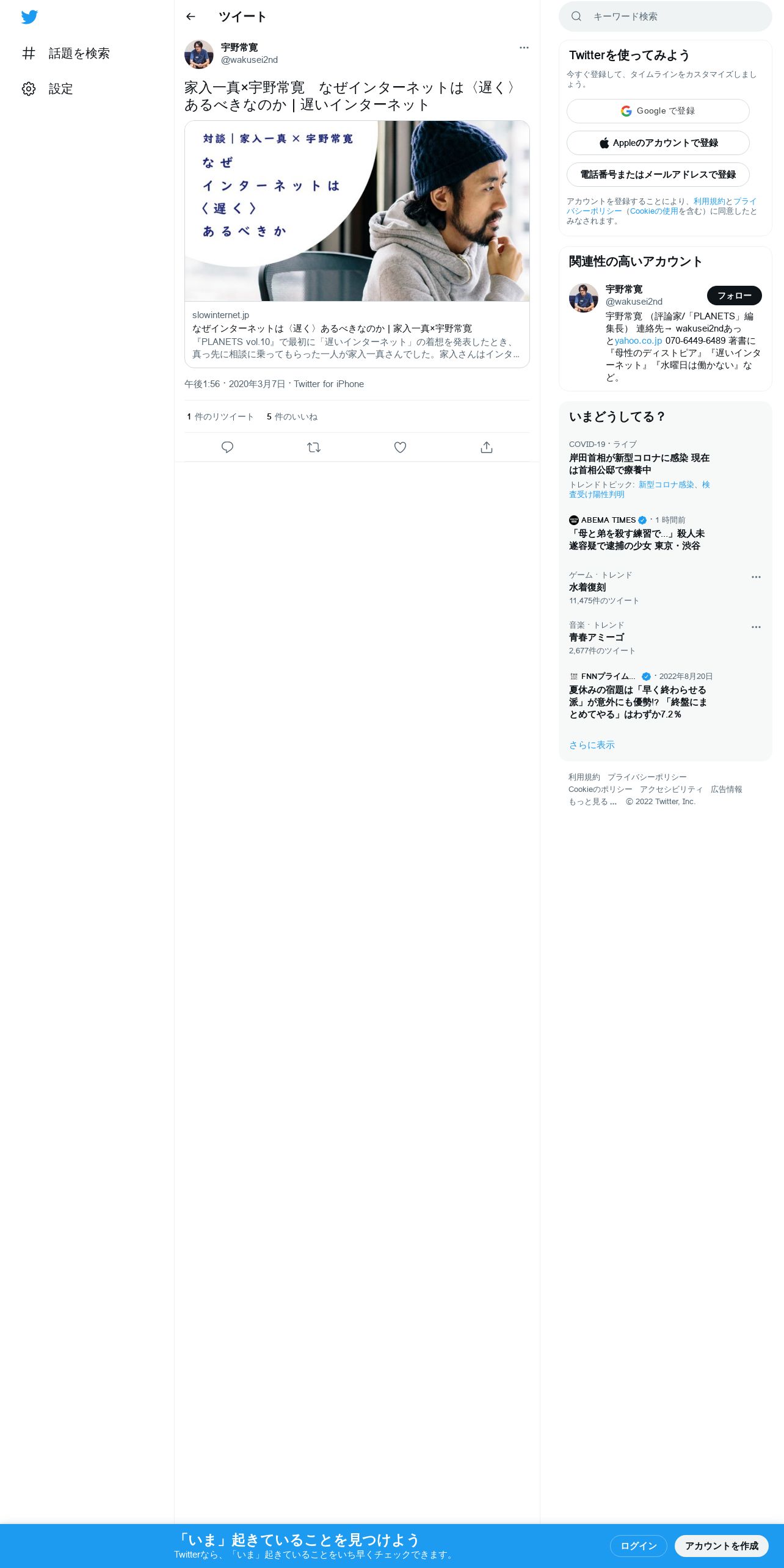Image resolution: width=784 pixels, height=1568 pixels.
Task: Click 宇野常寛 name in related accounts
Action: tap(624, 289)
